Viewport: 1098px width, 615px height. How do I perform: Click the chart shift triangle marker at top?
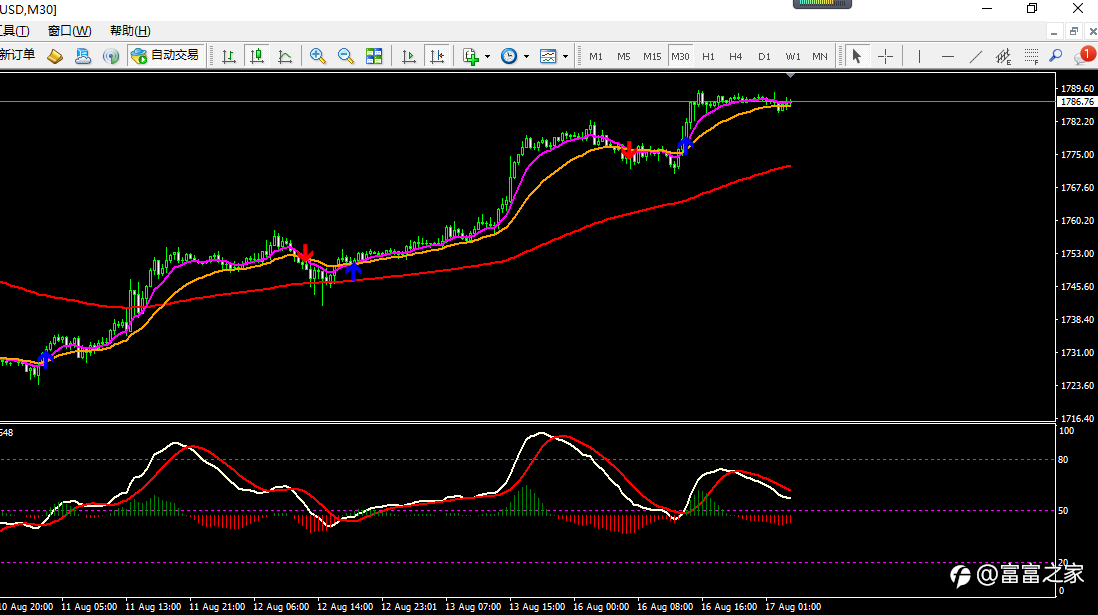tap(791, 74)
